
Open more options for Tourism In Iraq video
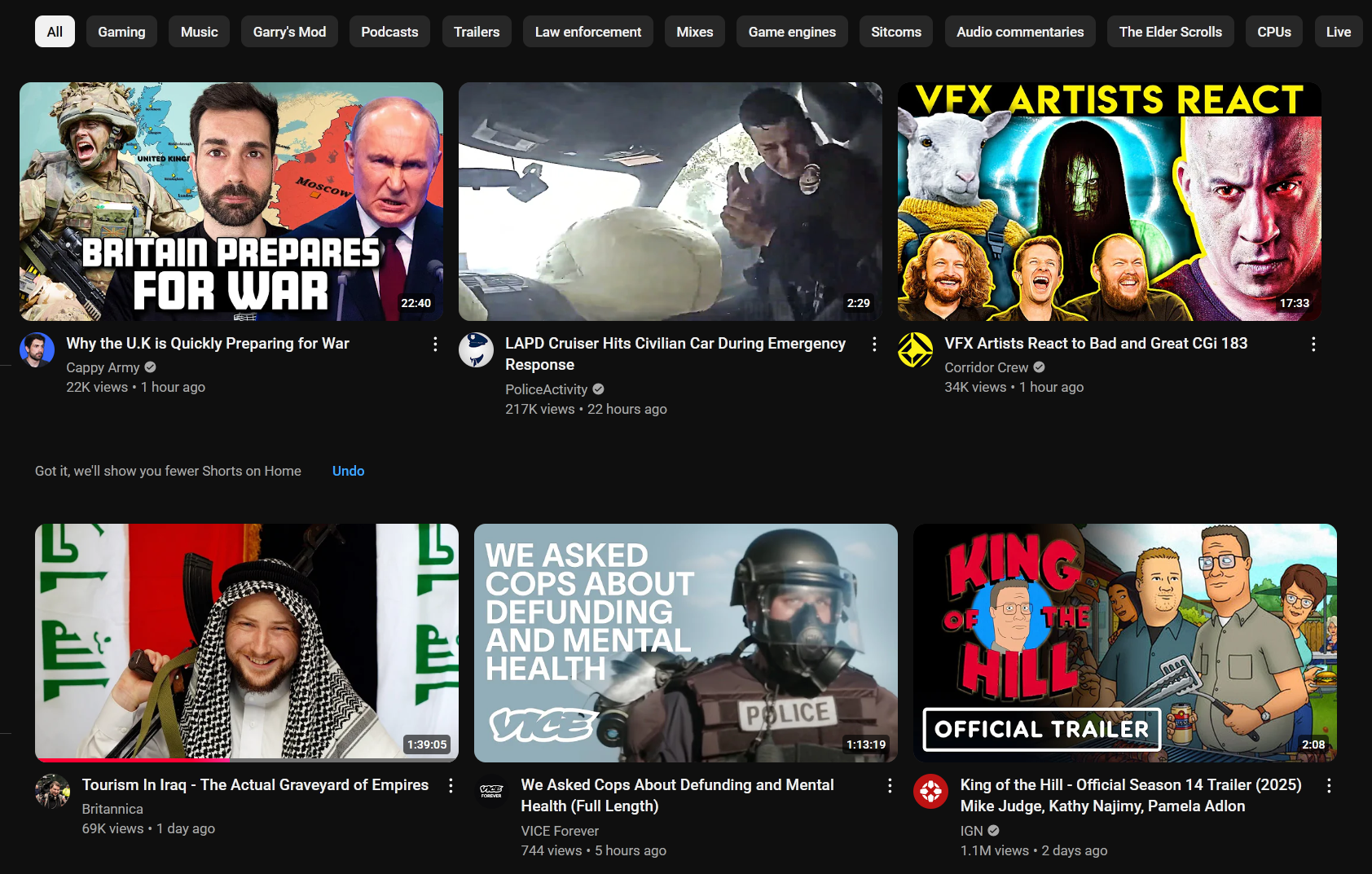pos(451,785)
